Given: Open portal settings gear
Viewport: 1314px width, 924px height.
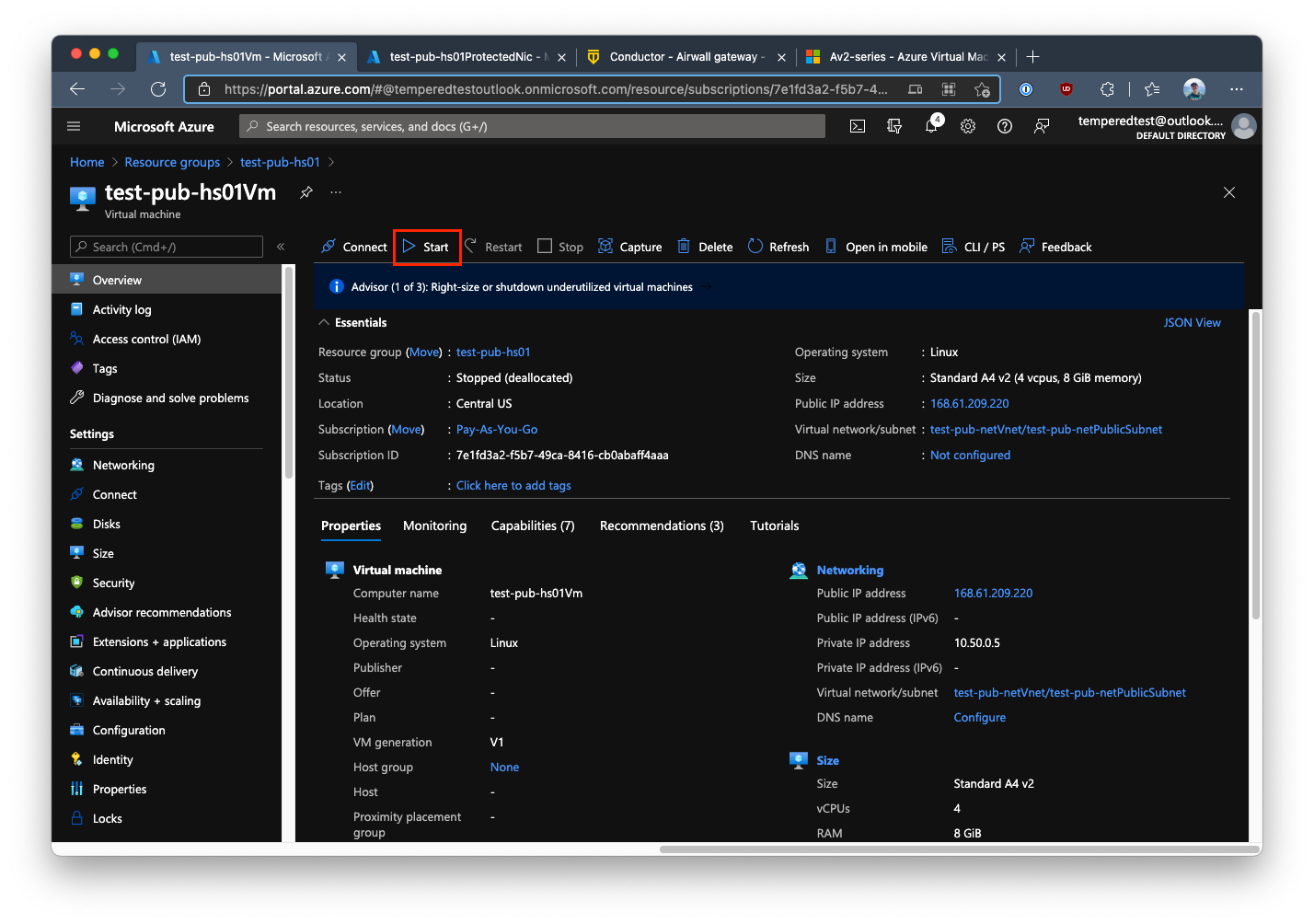Looking at the screenshot, I should [968, 126].
